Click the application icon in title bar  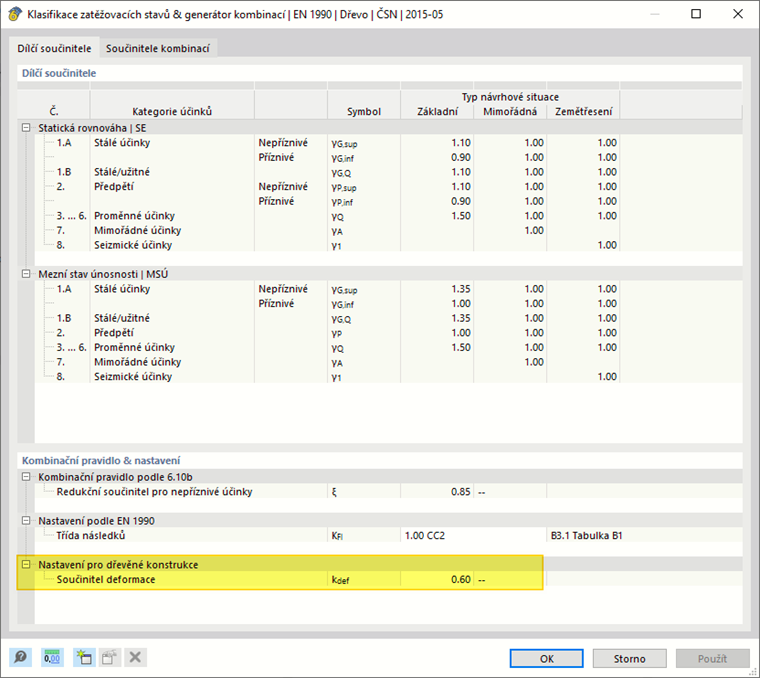click(15, 14)
